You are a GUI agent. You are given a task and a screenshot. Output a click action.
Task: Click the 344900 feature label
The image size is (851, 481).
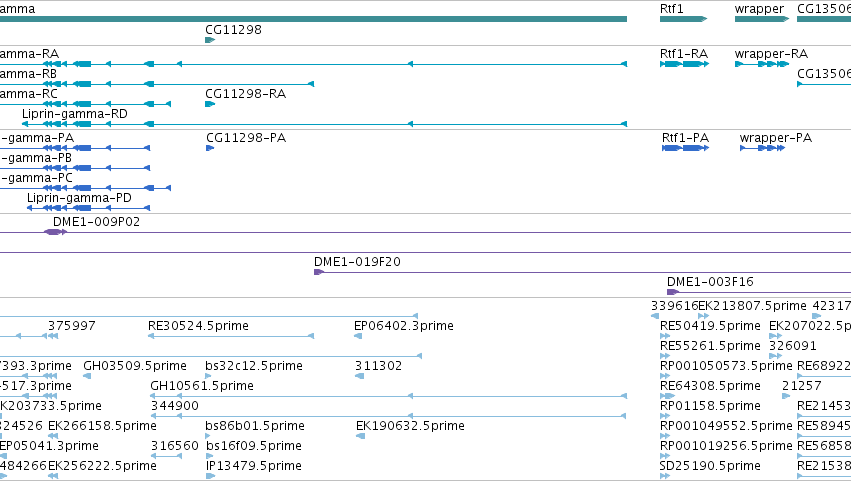coord(175,406)
